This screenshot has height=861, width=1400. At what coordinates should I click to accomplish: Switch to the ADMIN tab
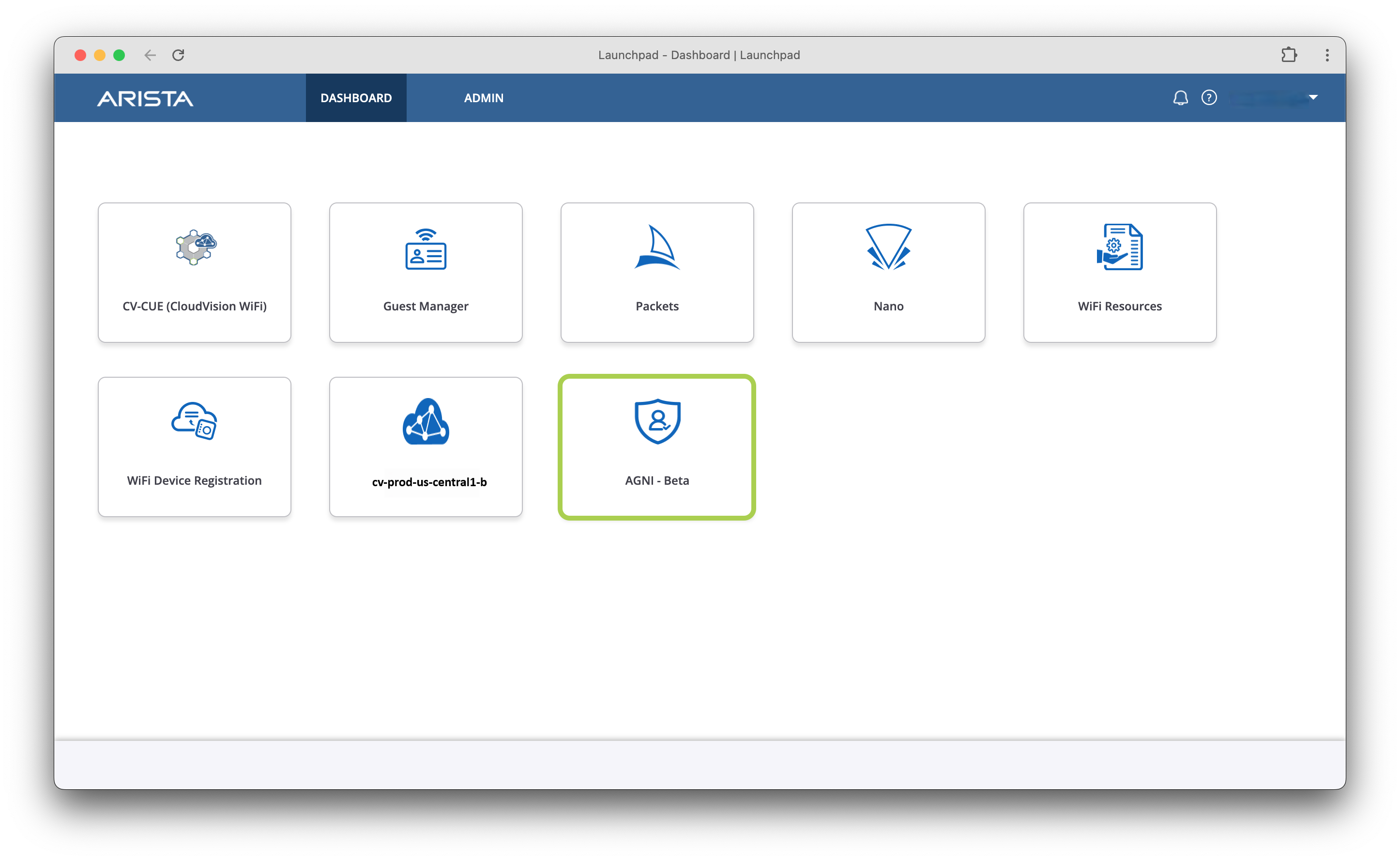point(483,98)
